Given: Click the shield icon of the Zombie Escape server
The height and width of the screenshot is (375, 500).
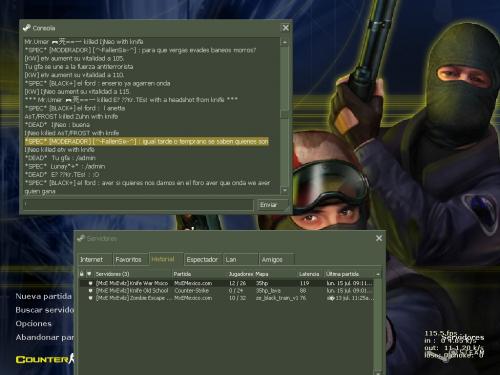Looking at the screenshot, I should [90, 298].
